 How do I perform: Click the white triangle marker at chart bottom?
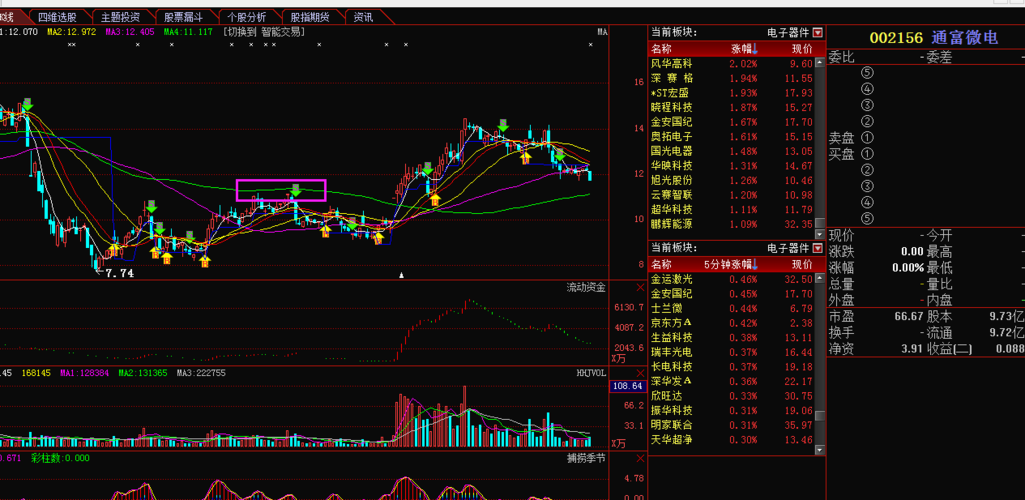tap(401, 274)
